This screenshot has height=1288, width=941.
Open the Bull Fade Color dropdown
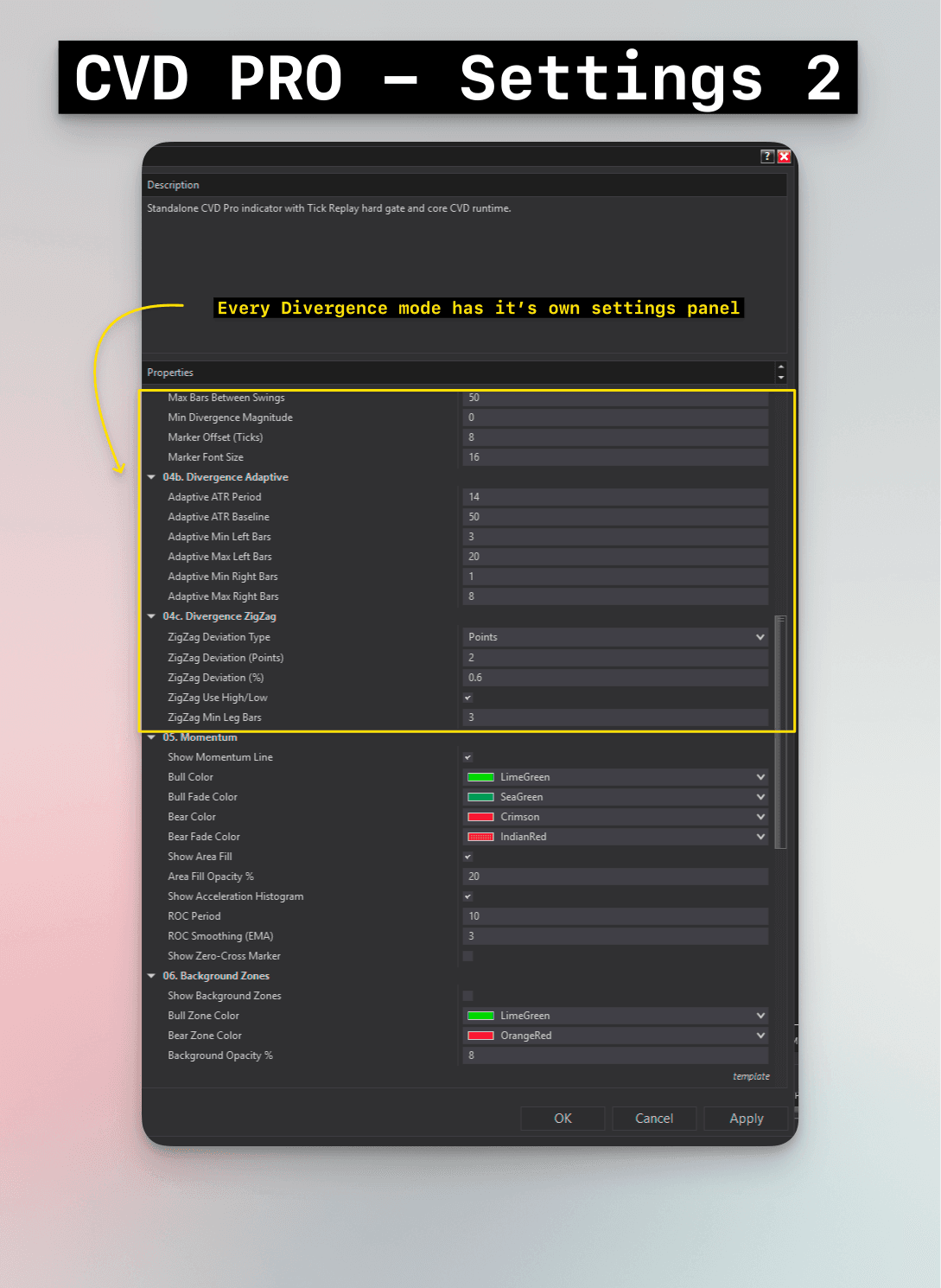759,796
